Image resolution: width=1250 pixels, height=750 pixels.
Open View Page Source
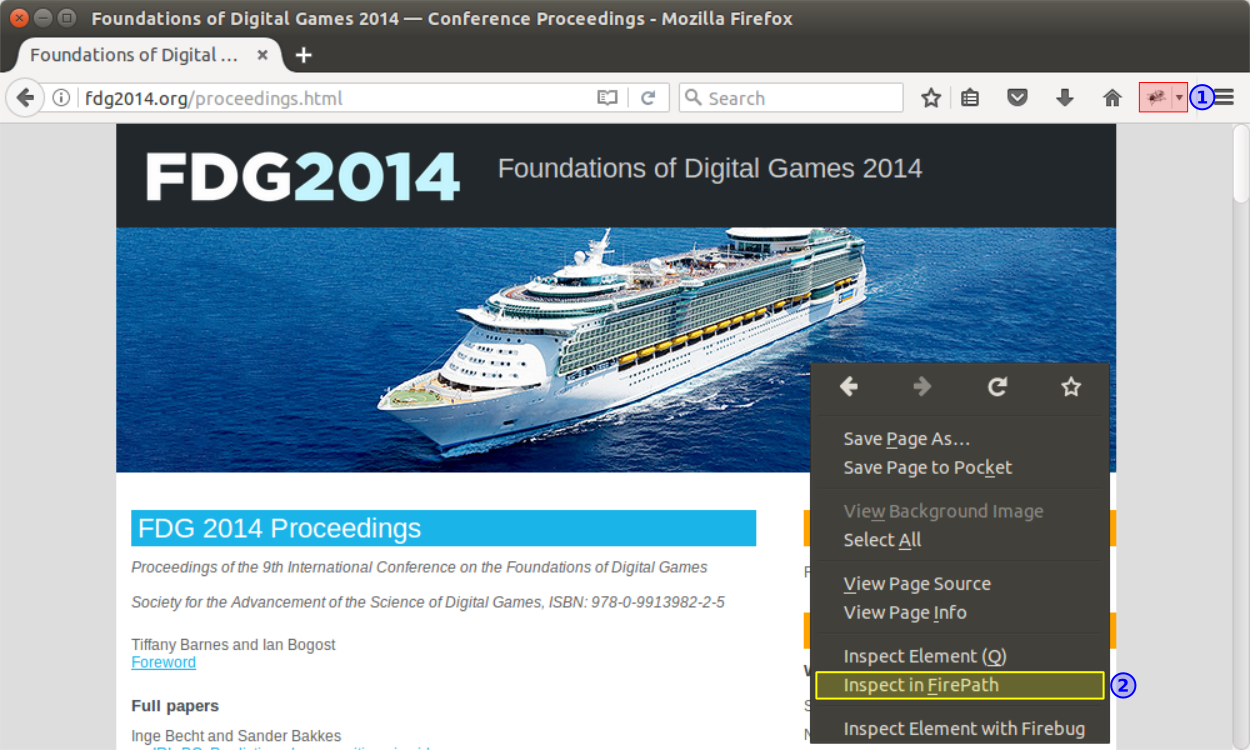click(x=960, y=584)
